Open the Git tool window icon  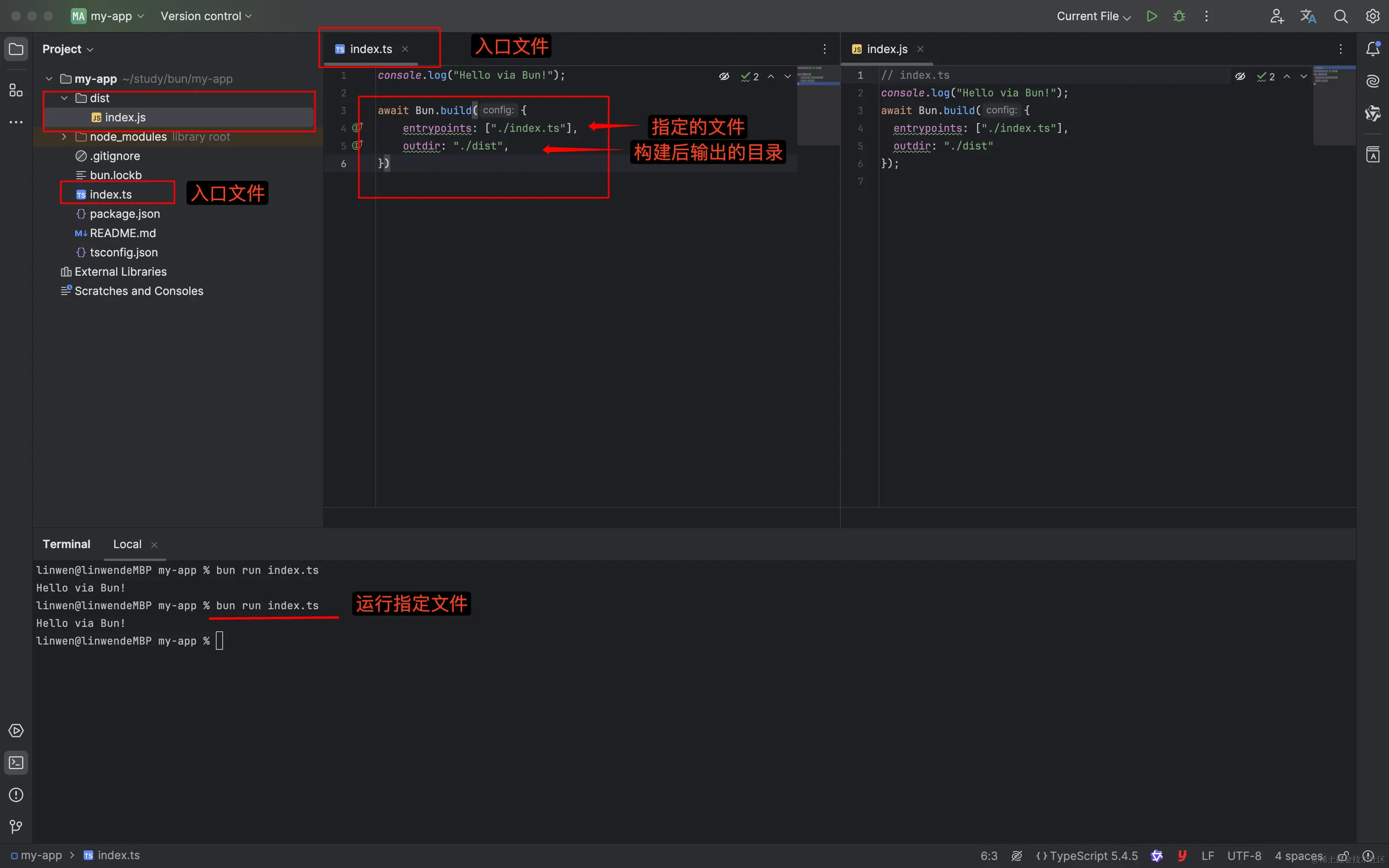point(16,827)
